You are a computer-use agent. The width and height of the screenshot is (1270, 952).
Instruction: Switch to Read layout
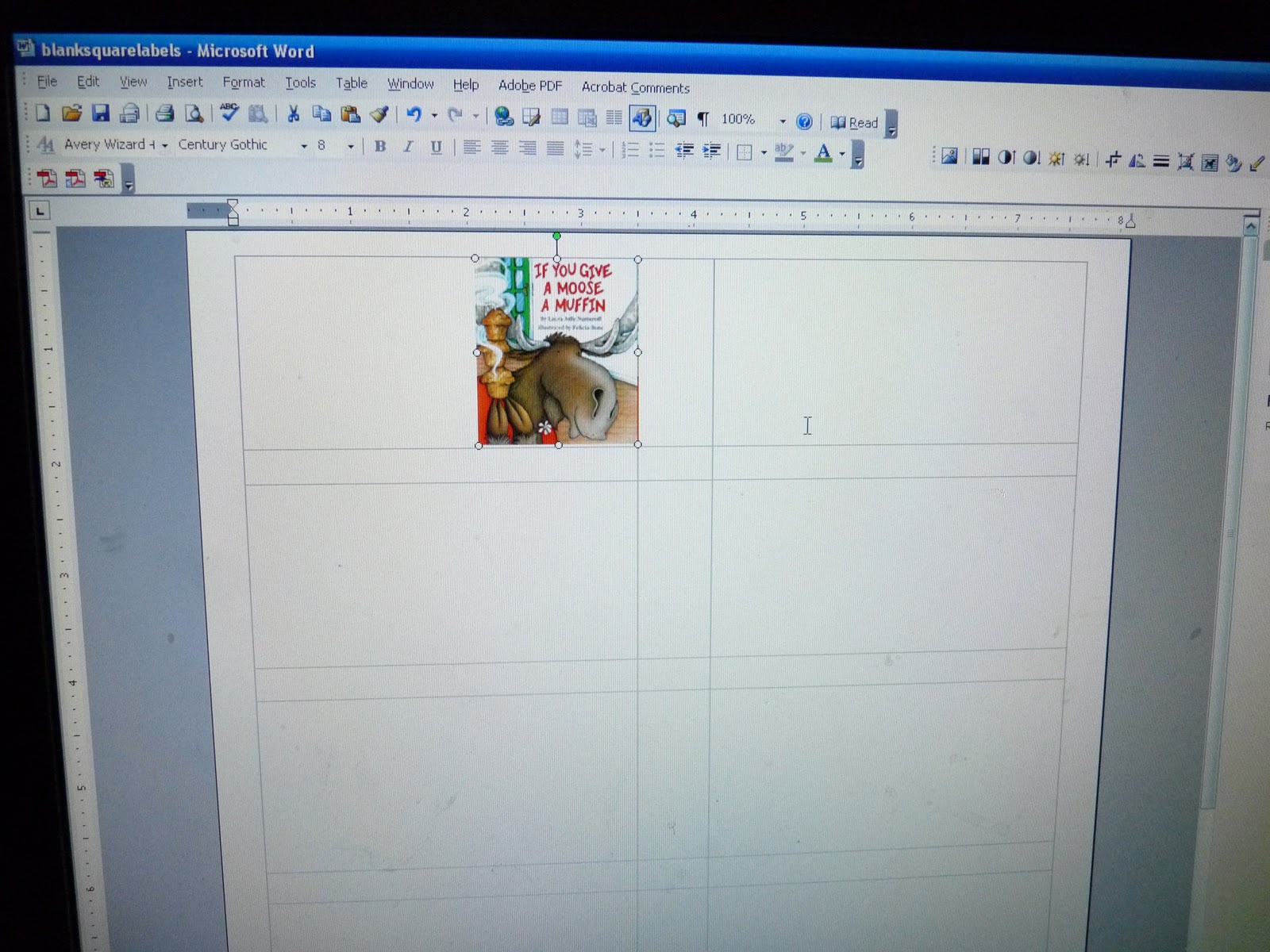[x=854, y=122]
